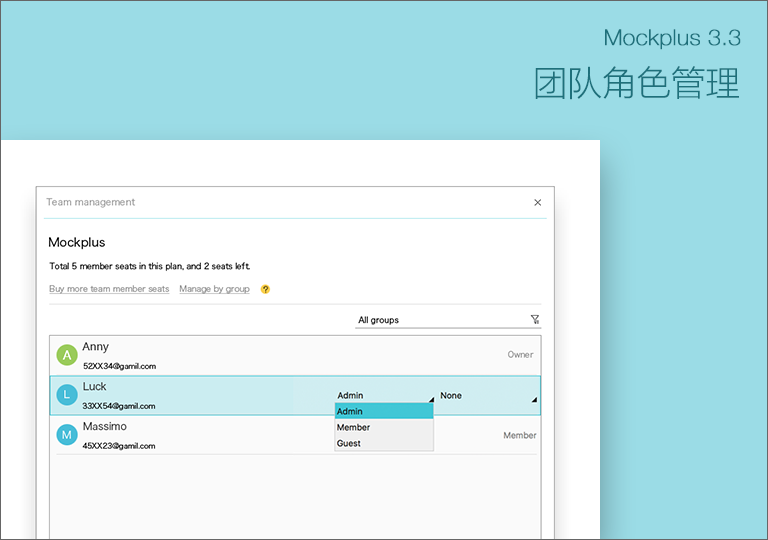Screen dimensions: 768x540
Task: Click the filter funnel icon beside All groups
Action: (535, 319)
